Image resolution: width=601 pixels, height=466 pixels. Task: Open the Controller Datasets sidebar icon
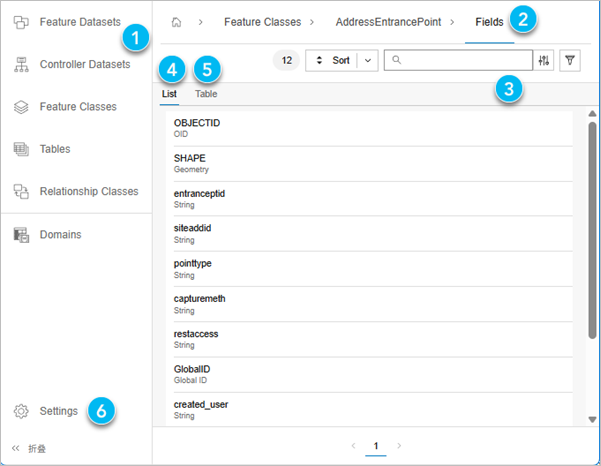[21, 64]
